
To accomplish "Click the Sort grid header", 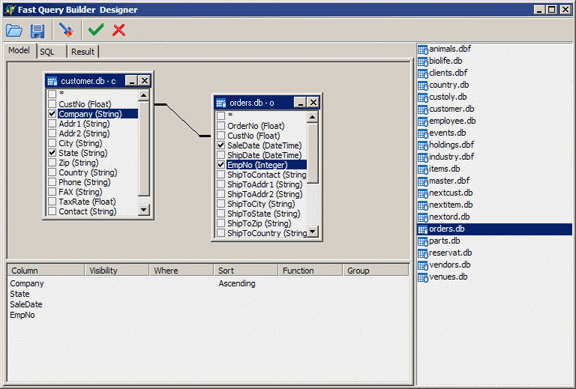I will (x=246, y=270).
